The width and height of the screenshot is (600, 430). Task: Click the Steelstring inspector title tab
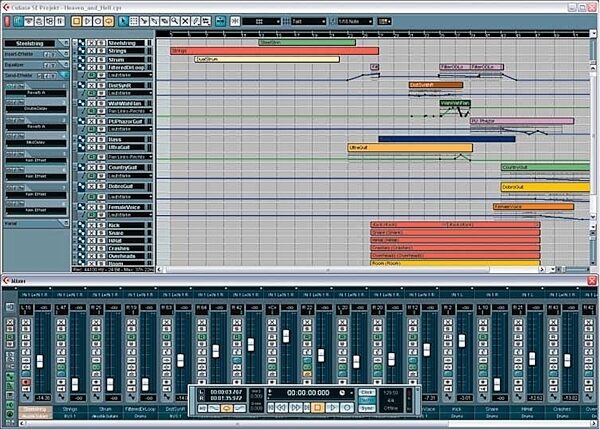(x=31, y=43)
